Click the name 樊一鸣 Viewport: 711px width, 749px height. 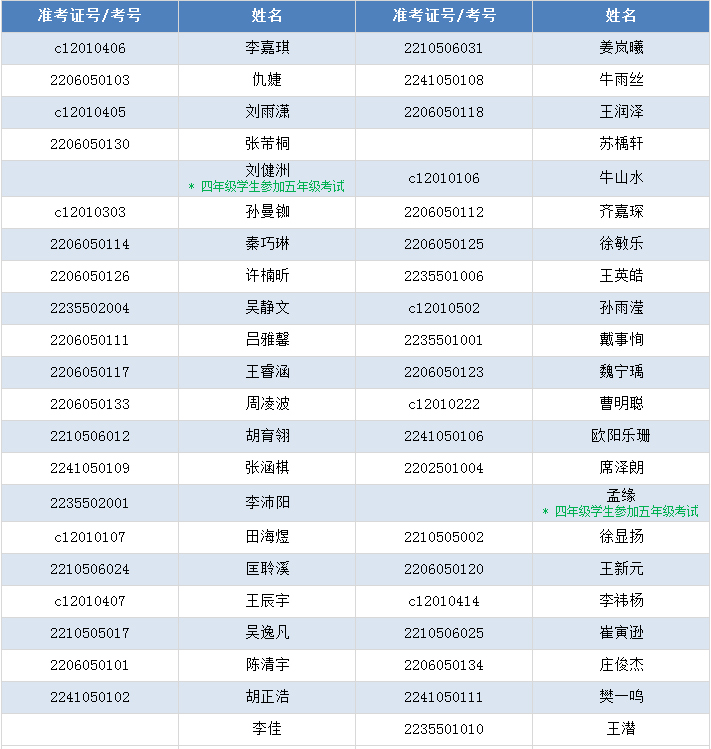pyautogui.click(x=621, y=697)
